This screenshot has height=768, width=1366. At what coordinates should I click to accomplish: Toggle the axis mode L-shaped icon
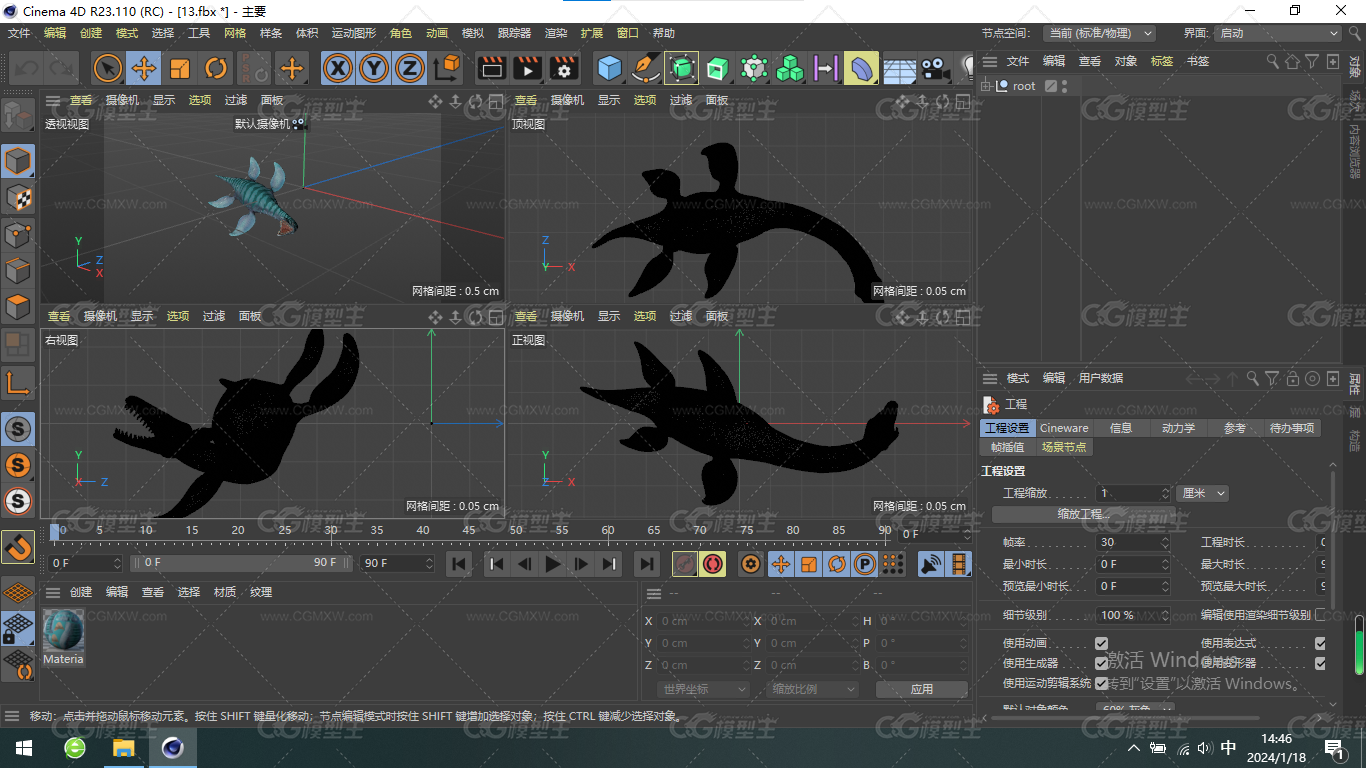pyautogui.click(x=18, y=382)
